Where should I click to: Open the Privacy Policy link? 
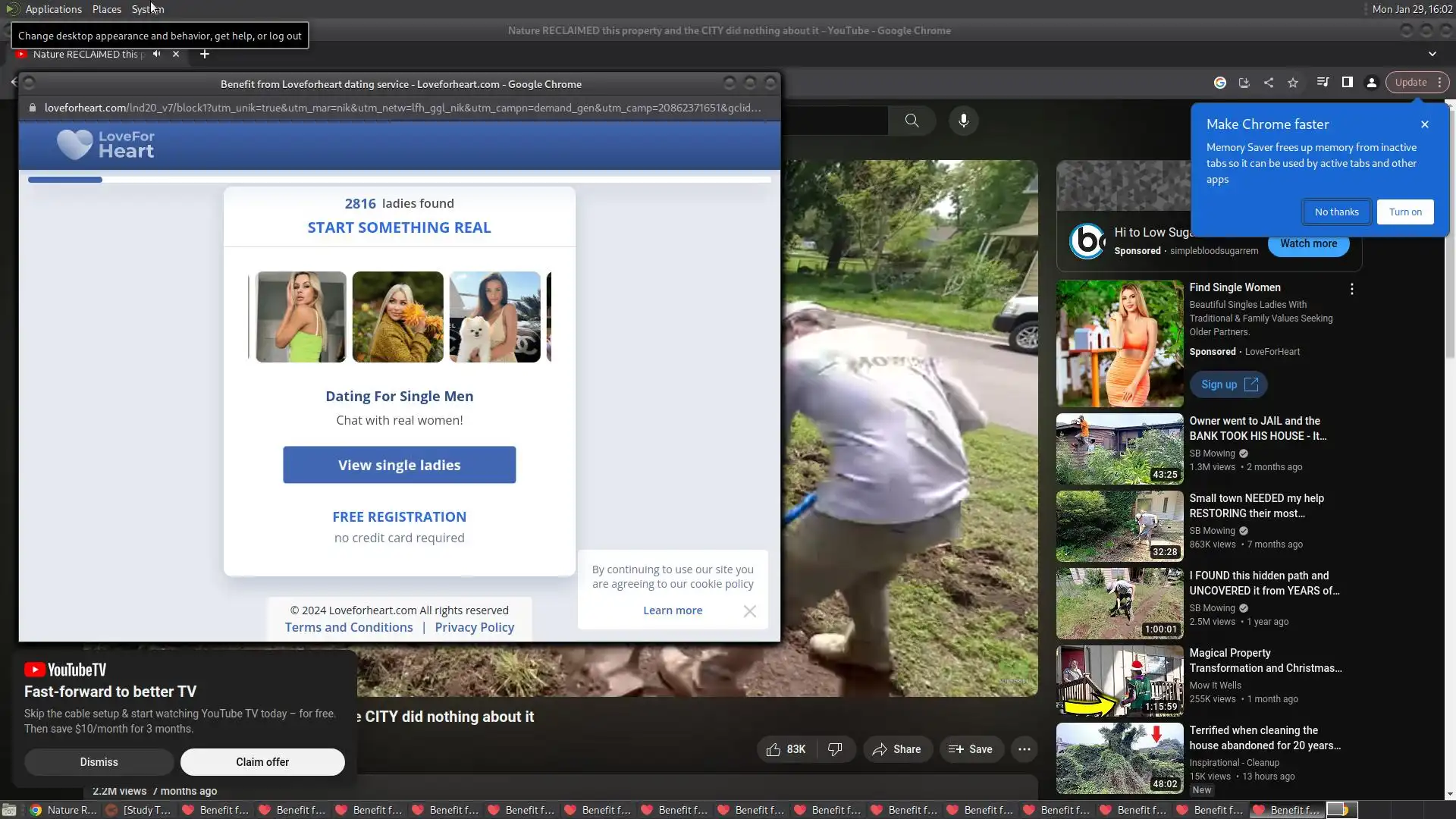tap(474, 627)
